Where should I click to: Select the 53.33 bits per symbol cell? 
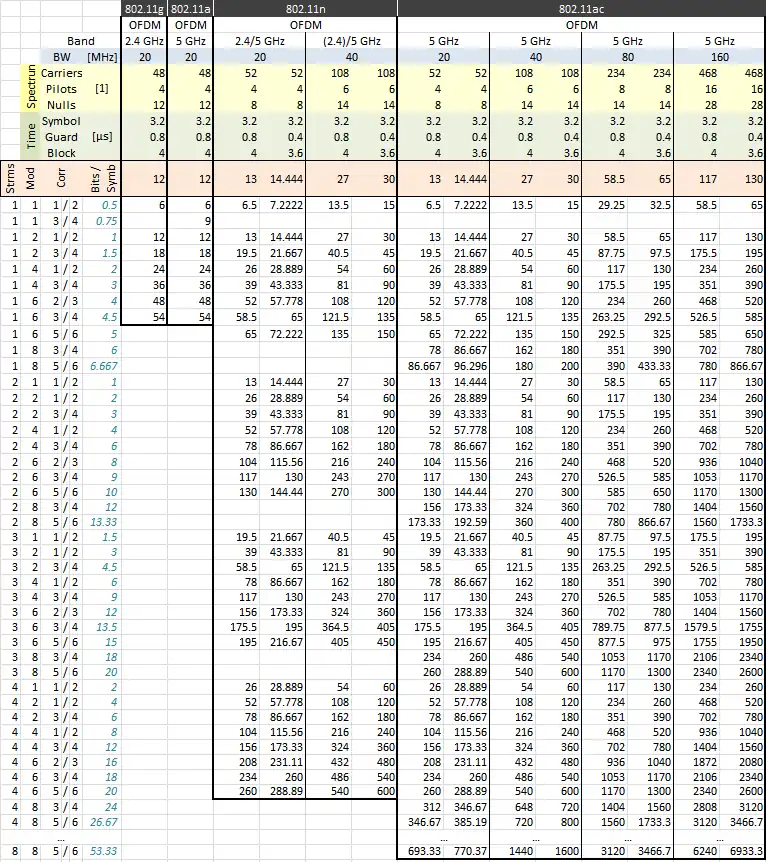[102, 851]
